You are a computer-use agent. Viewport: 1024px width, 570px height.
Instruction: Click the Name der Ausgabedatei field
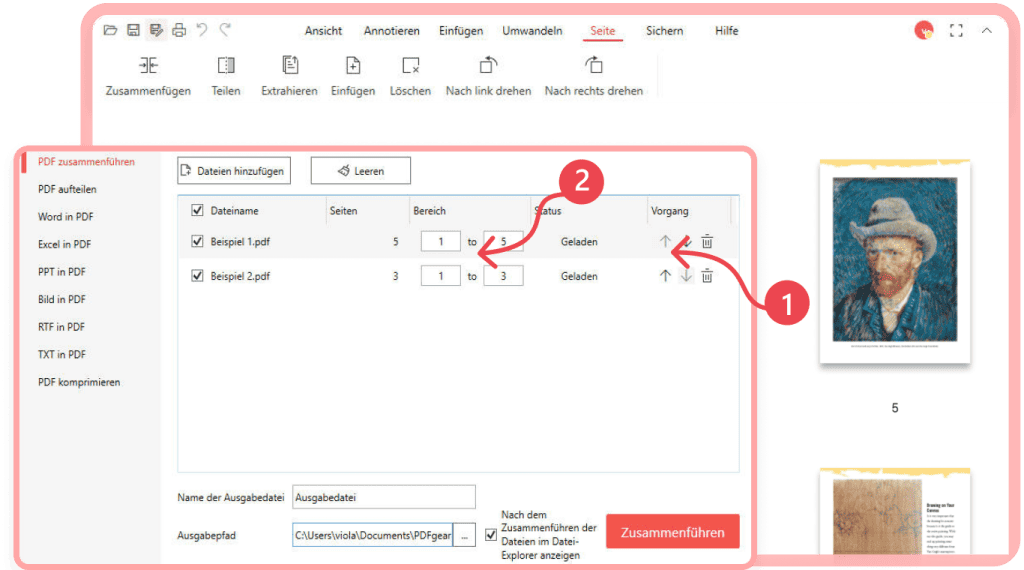[384, 497]
